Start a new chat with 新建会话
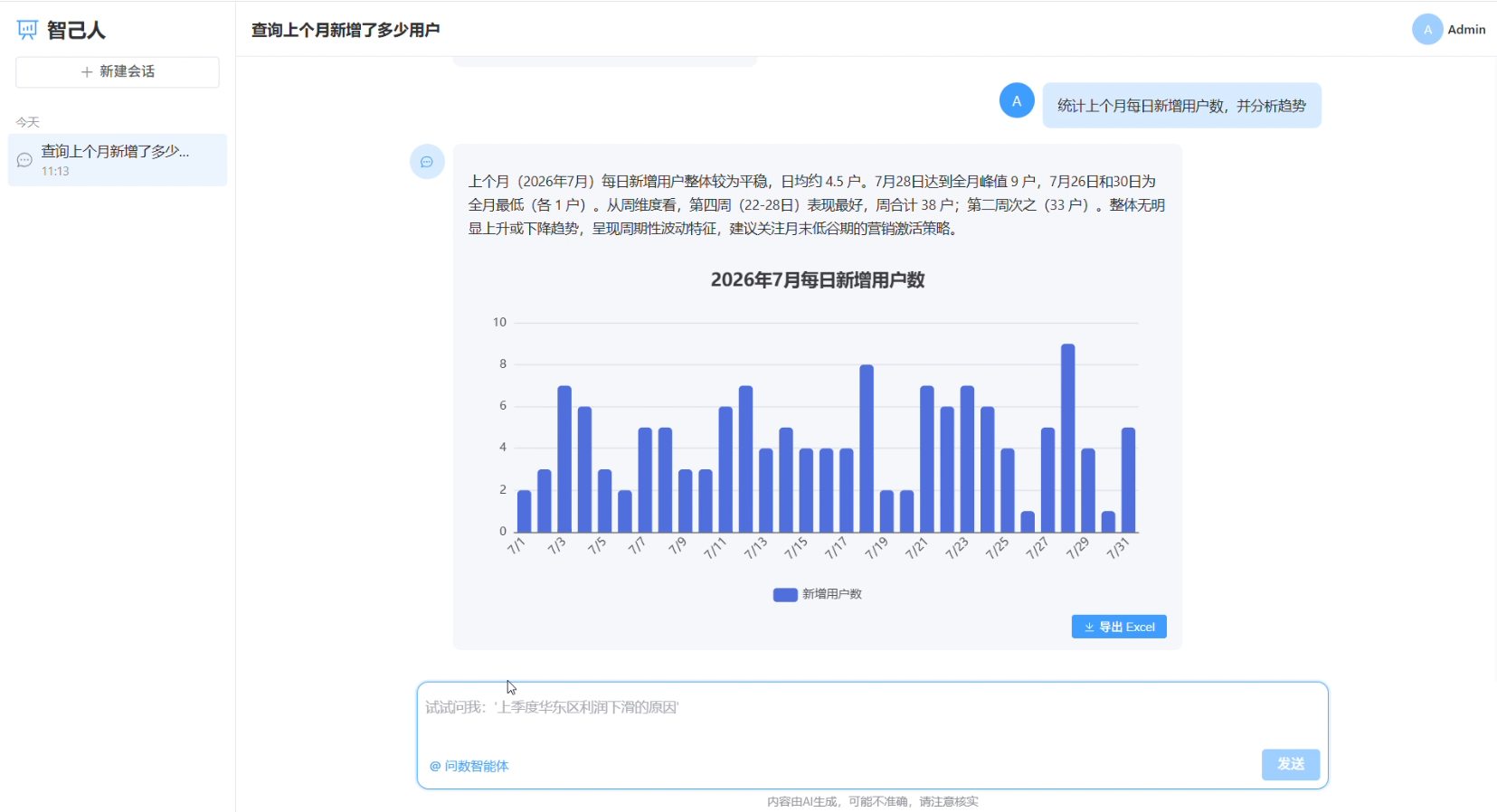1497x812 pixels. (118, 72)
